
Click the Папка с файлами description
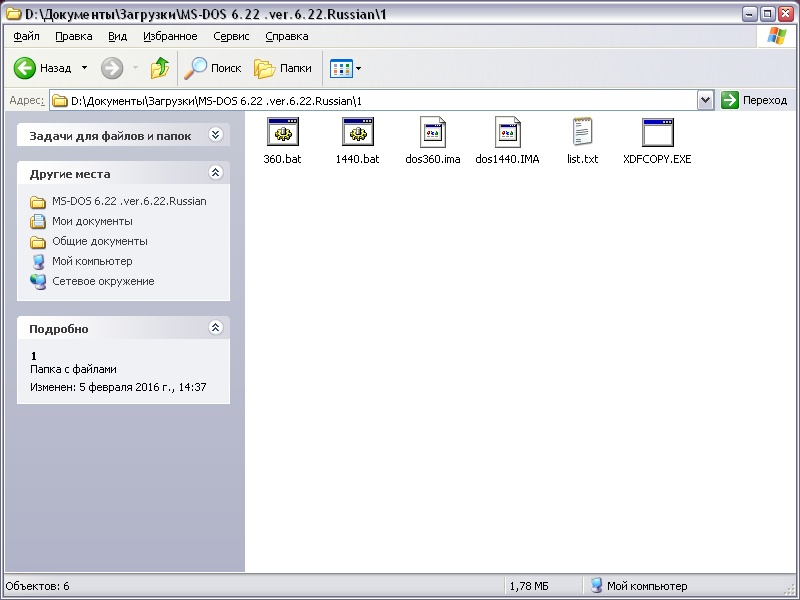(73, 369)
